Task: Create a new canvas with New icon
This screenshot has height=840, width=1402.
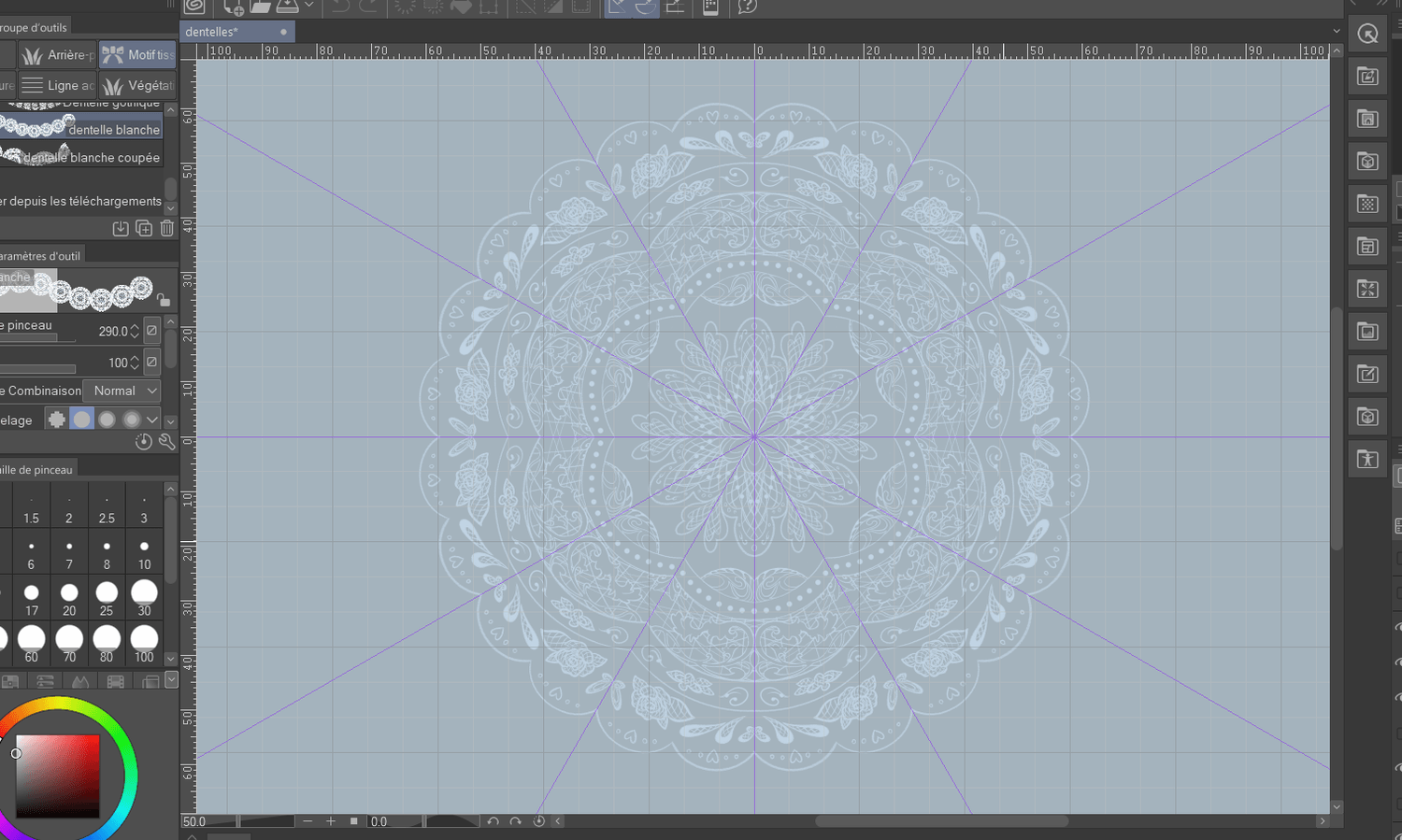Action: [x=234, y=7]
